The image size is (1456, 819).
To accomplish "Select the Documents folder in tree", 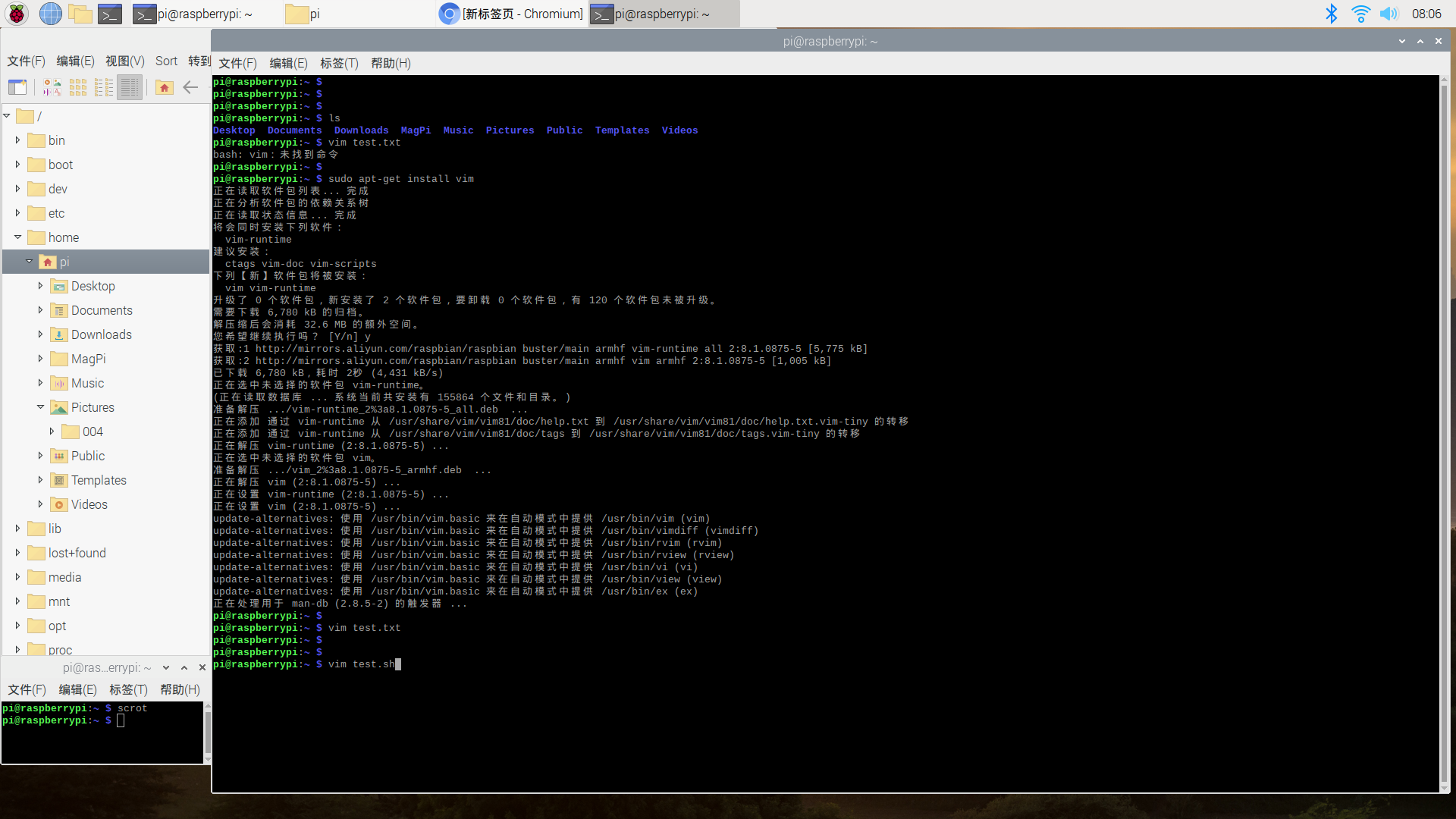I will click(x=101, y=310).
